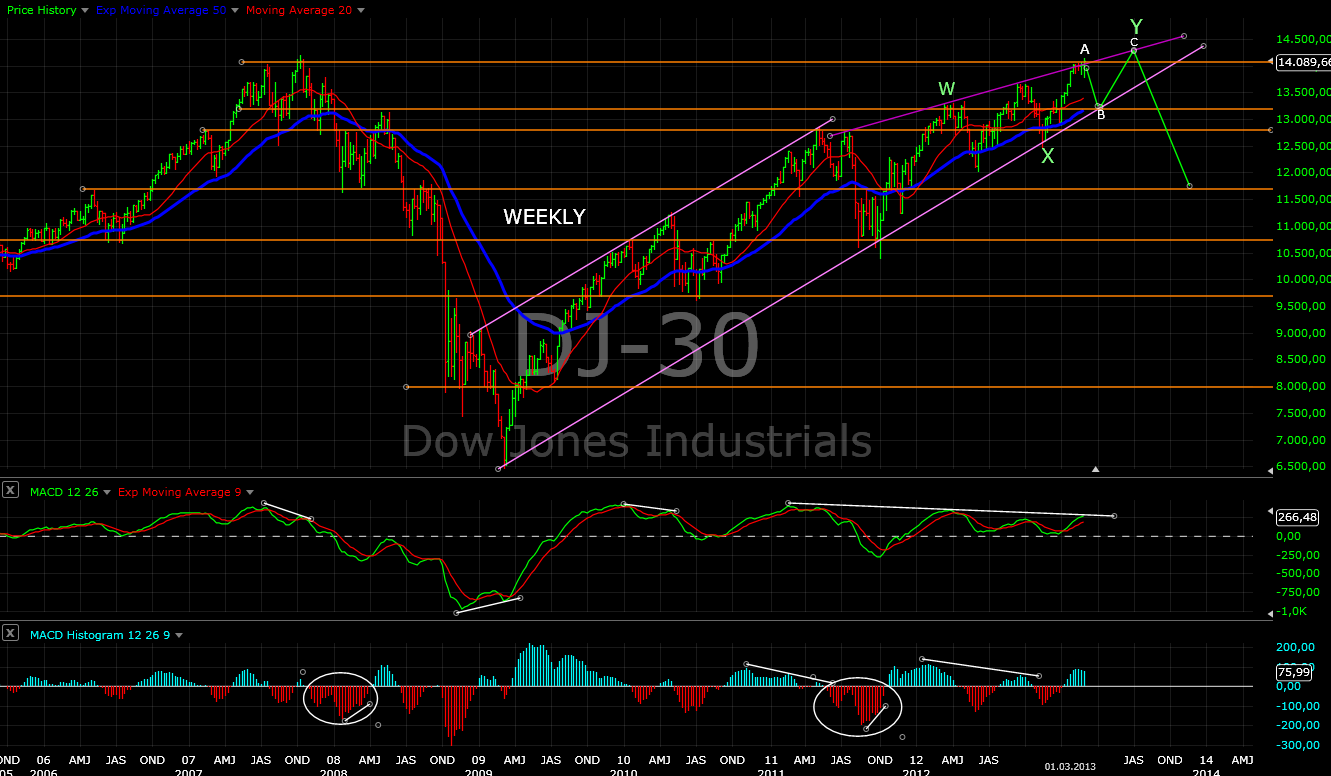The image size is (1331, 776).
Task: Click the -100,00 histogram axis label
Action: (1299, 706)
